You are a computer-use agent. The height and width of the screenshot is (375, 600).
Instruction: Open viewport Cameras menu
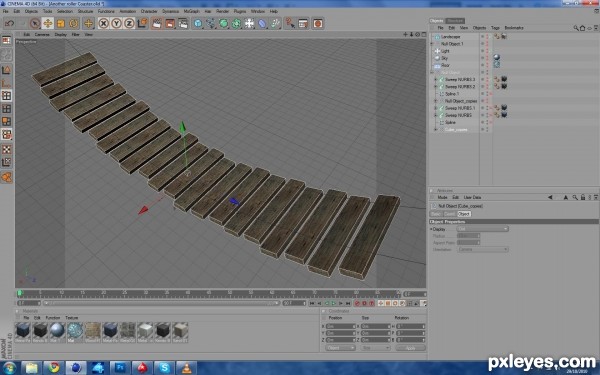[x=42, y=34]
